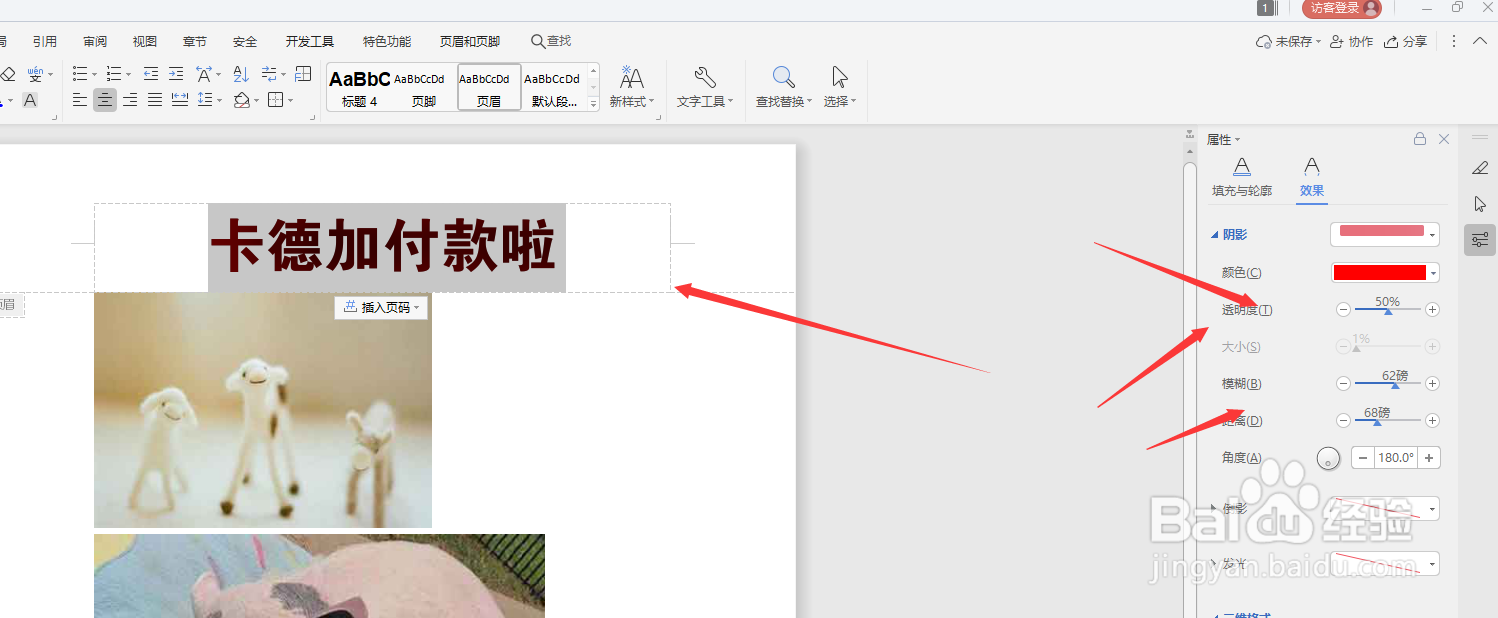This screenshot has width=1498, height=618.
Task: Open the 插入页码 dropdown
Action: point(381,307)
